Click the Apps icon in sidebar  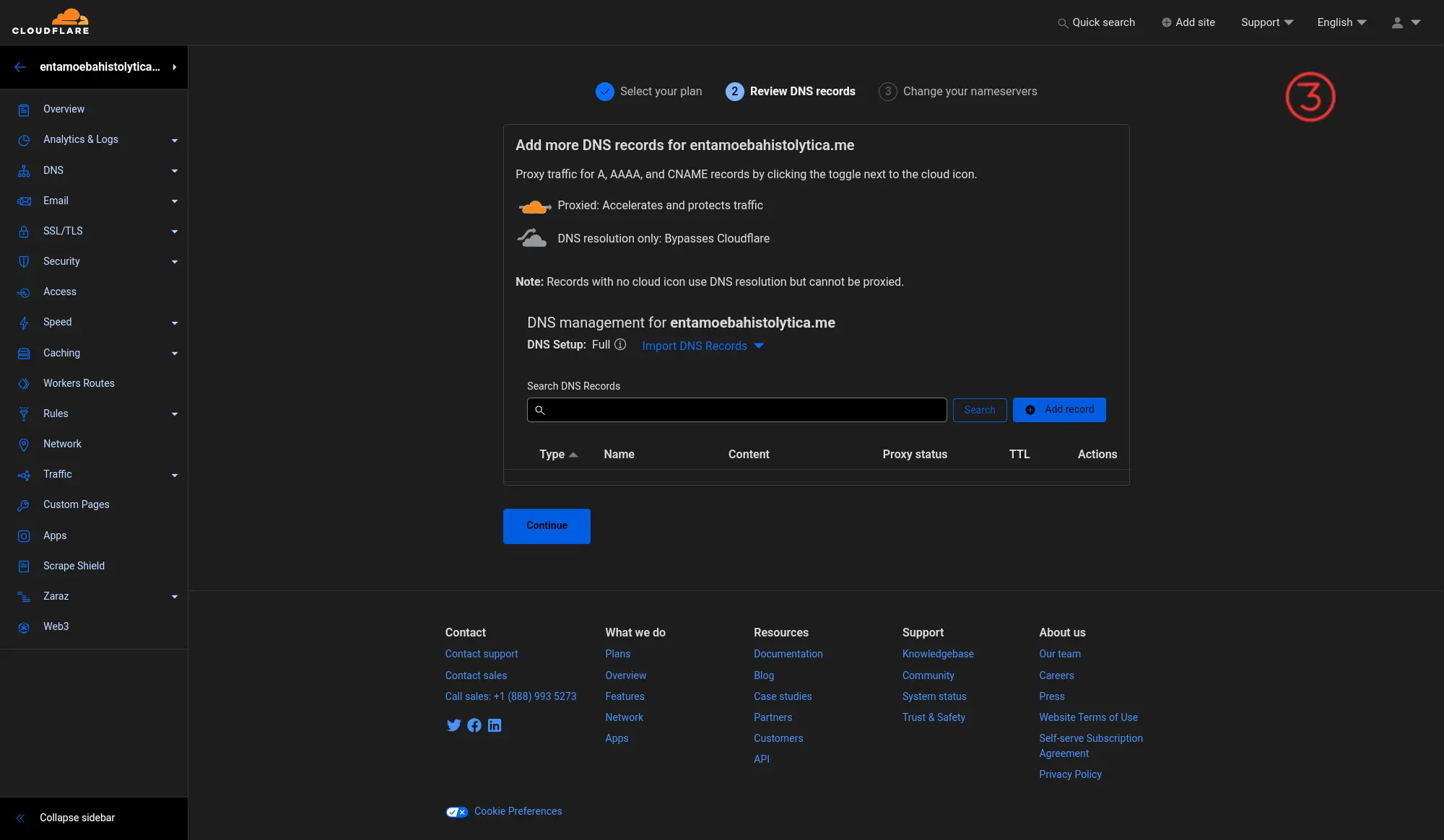(24, 536)
